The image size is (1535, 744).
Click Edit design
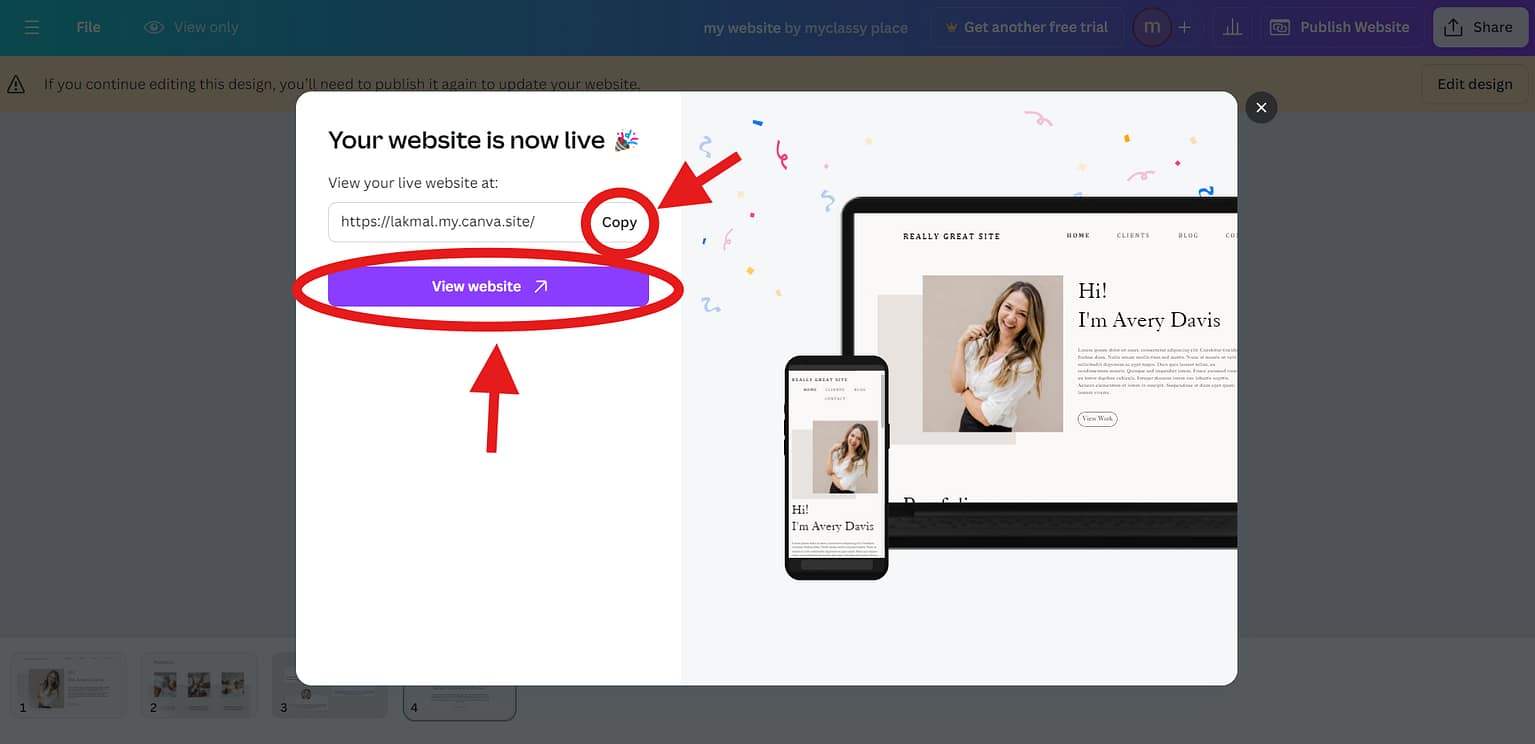(x=1474, y=84)
